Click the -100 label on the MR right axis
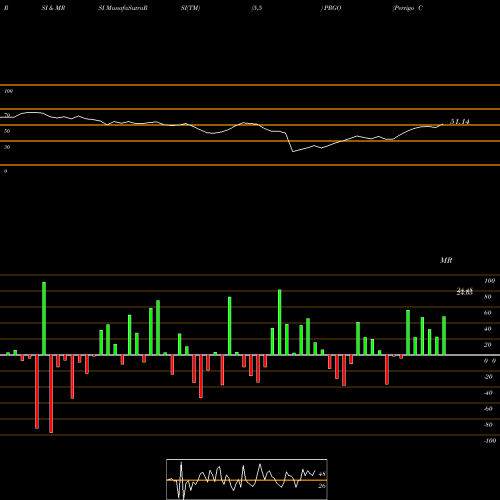 tap(490, 441)
